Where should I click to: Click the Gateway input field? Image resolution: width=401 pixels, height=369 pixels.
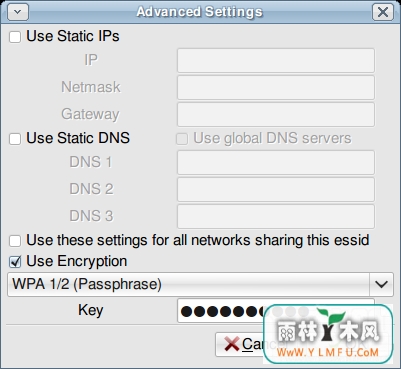coord(276,114)
